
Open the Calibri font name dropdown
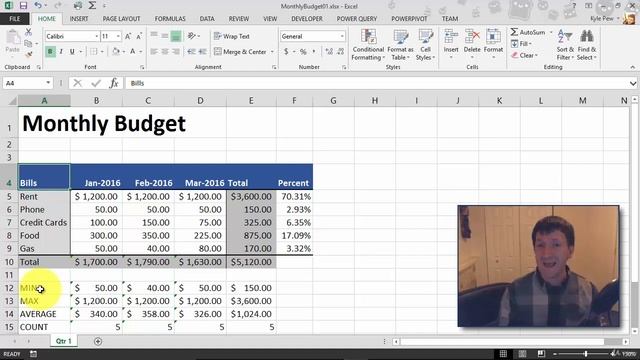[x=97, y=36]
